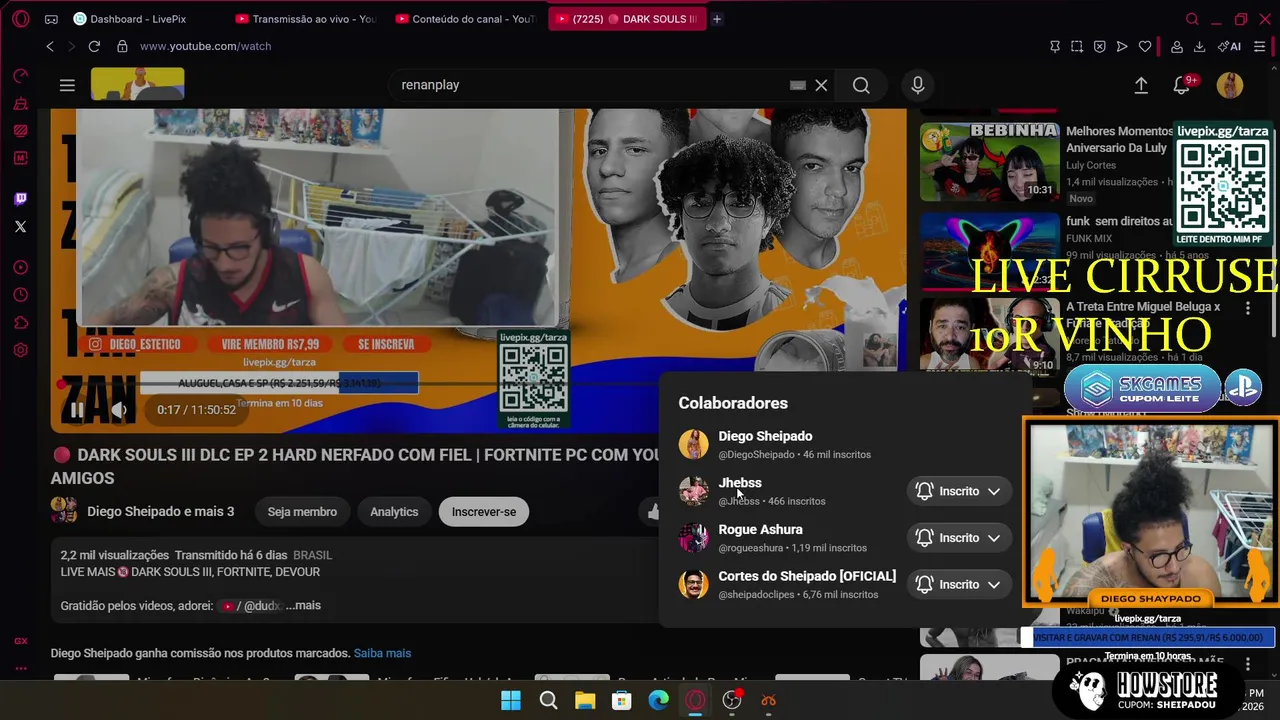Open Windows Start menu
1280x720 pixels.
click(511, 700)
